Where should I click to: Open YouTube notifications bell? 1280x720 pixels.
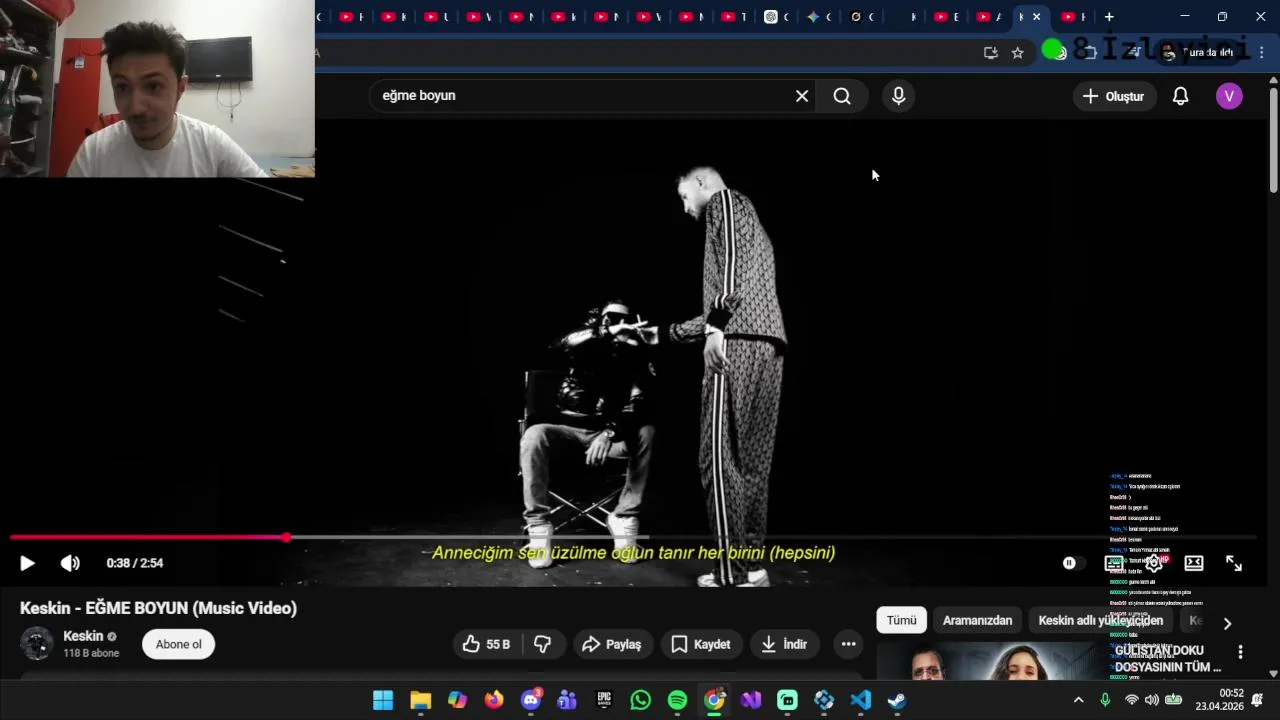[1181, 96]
